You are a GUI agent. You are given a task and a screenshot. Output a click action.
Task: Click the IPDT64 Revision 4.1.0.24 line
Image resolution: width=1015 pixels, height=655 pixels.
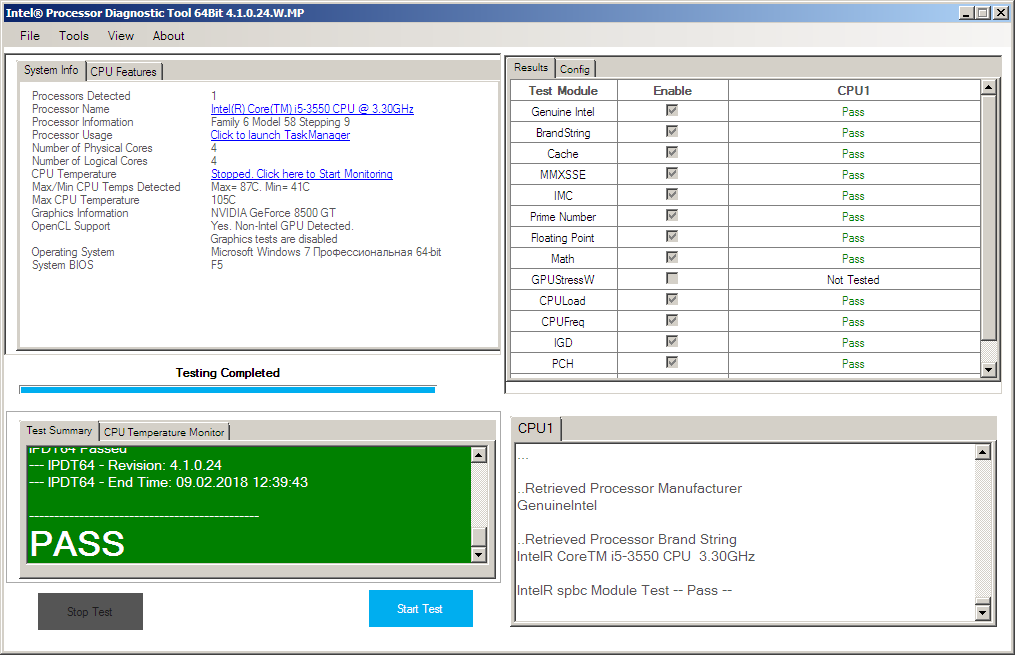[126, 465]
